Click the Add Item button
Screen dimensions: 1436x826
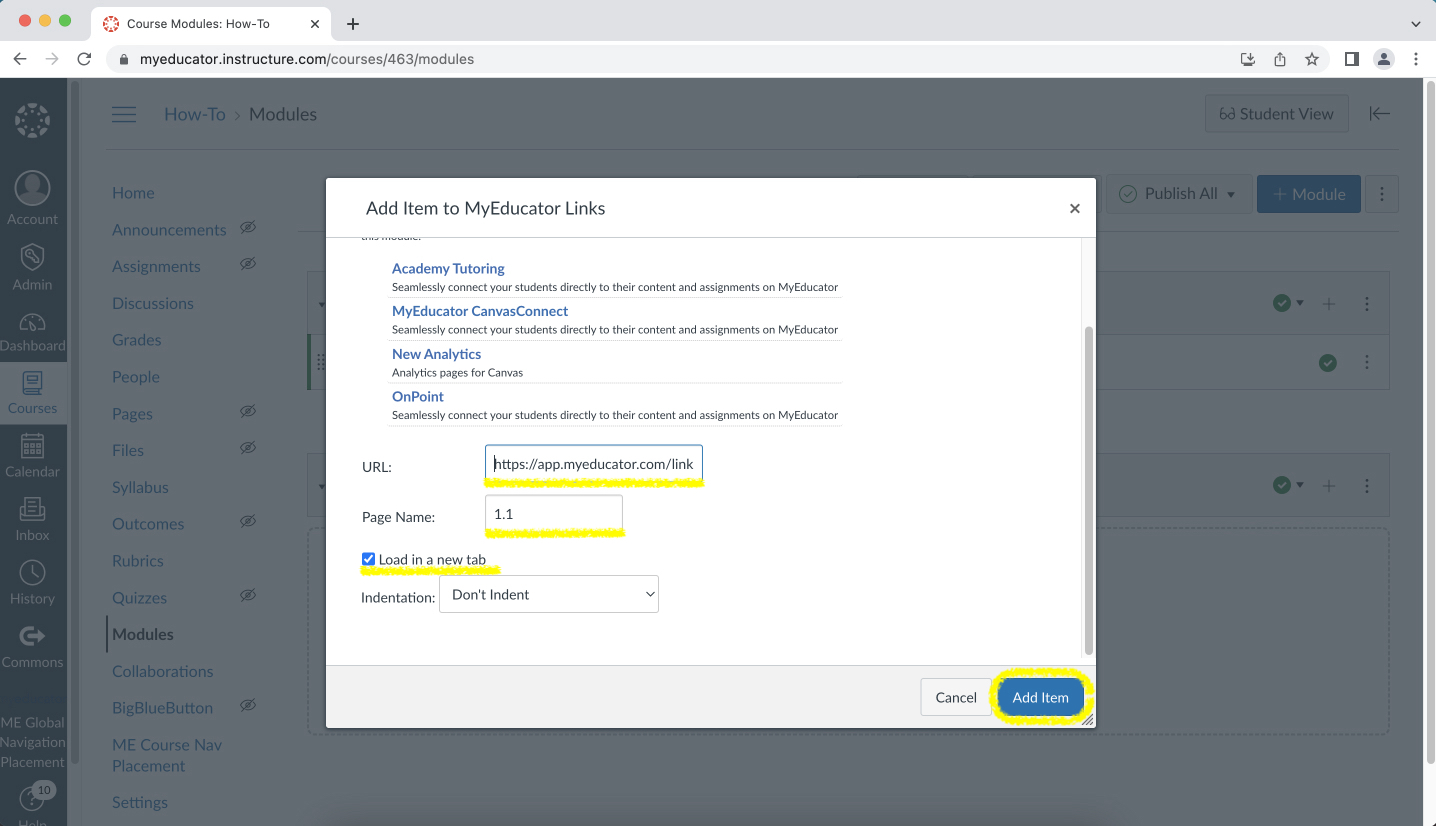1040,697
